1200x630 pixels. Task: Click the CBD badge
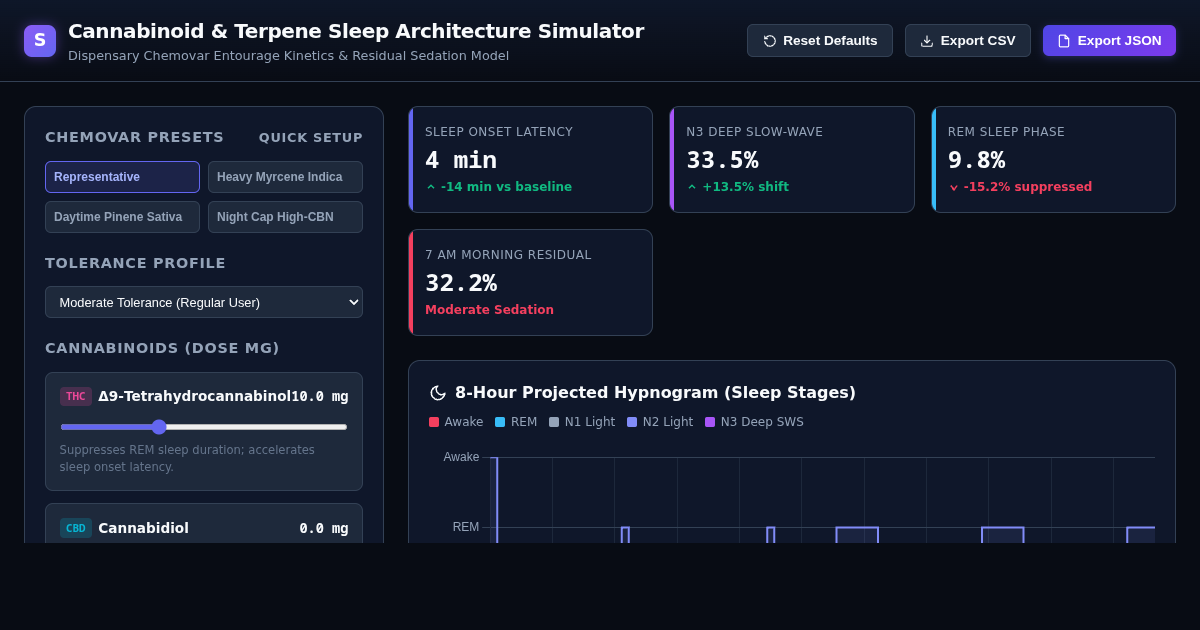click(76, 528)
